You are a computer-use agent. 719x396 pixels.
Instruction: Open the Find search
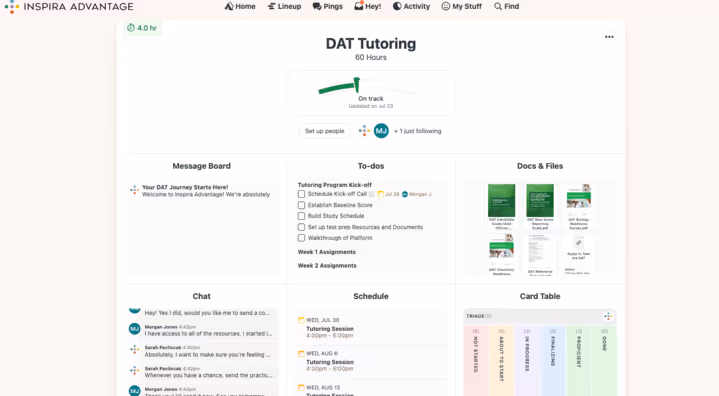506,6
